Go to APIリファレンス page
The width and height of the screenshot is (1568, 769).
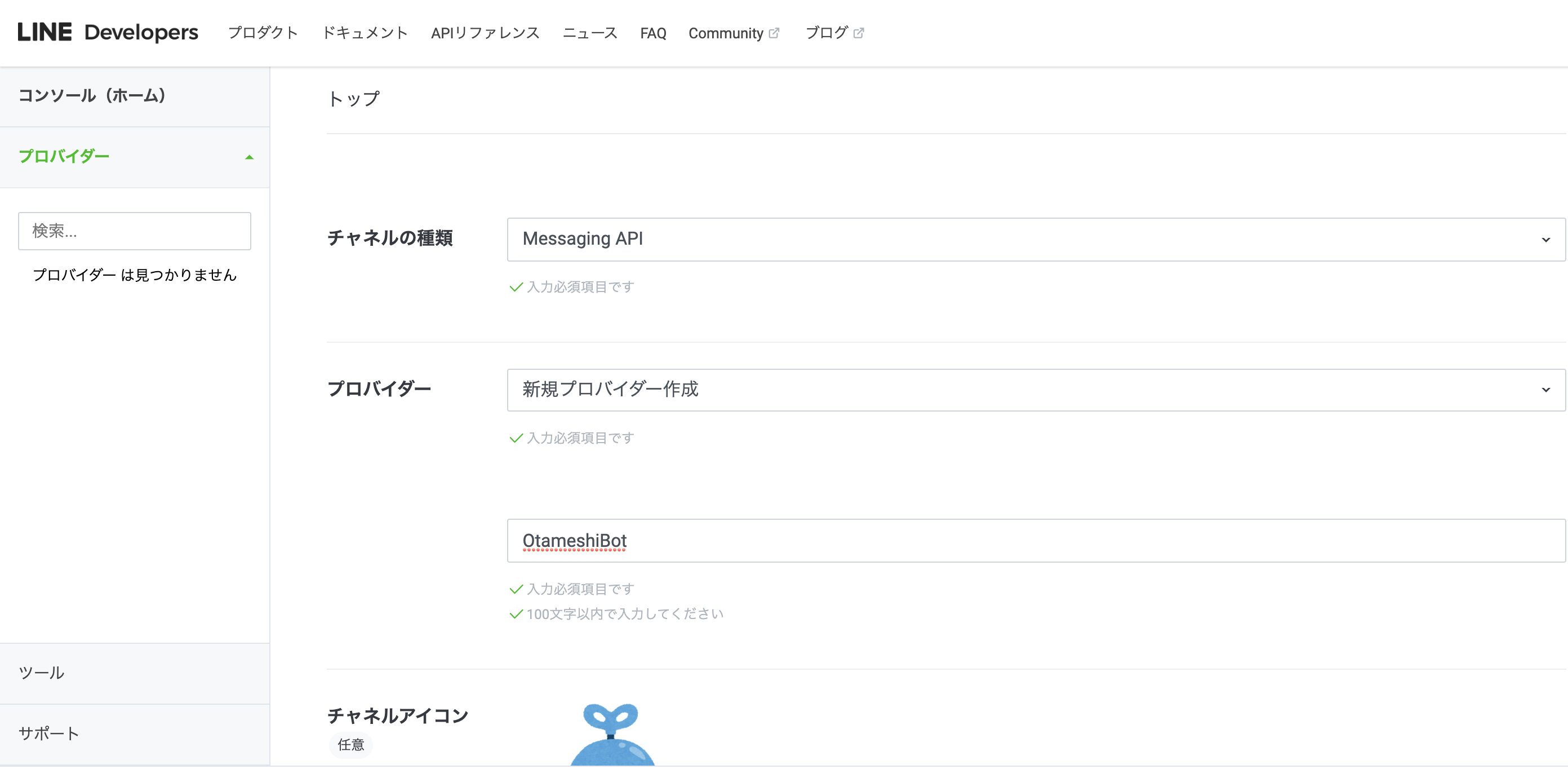click(485, 33)
